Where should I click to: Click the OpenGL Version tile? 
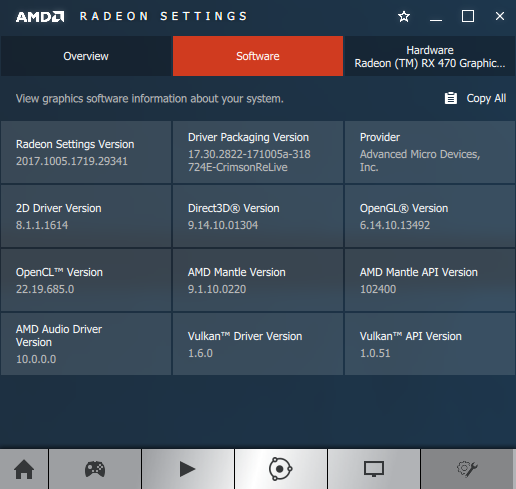point(430,216)
